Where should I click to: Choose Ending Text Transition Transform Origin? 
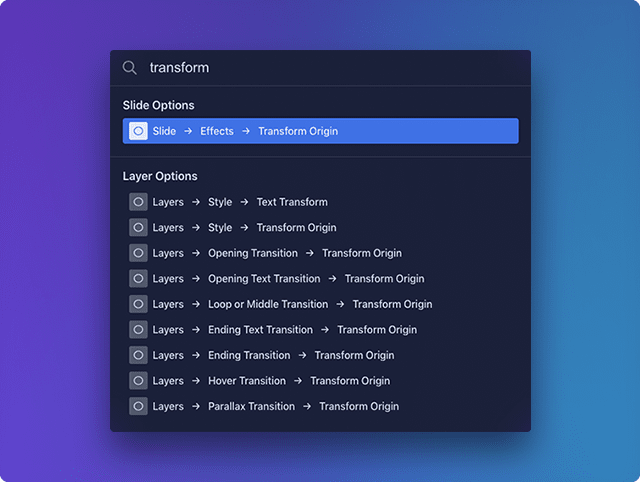click(x=320, y=329)
